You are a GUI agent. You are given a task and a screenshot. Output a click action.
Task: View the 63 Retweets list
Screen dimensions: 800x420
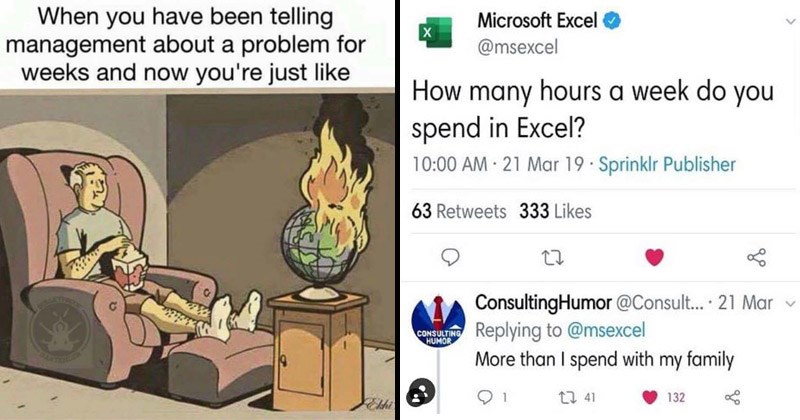coord(459,211)
